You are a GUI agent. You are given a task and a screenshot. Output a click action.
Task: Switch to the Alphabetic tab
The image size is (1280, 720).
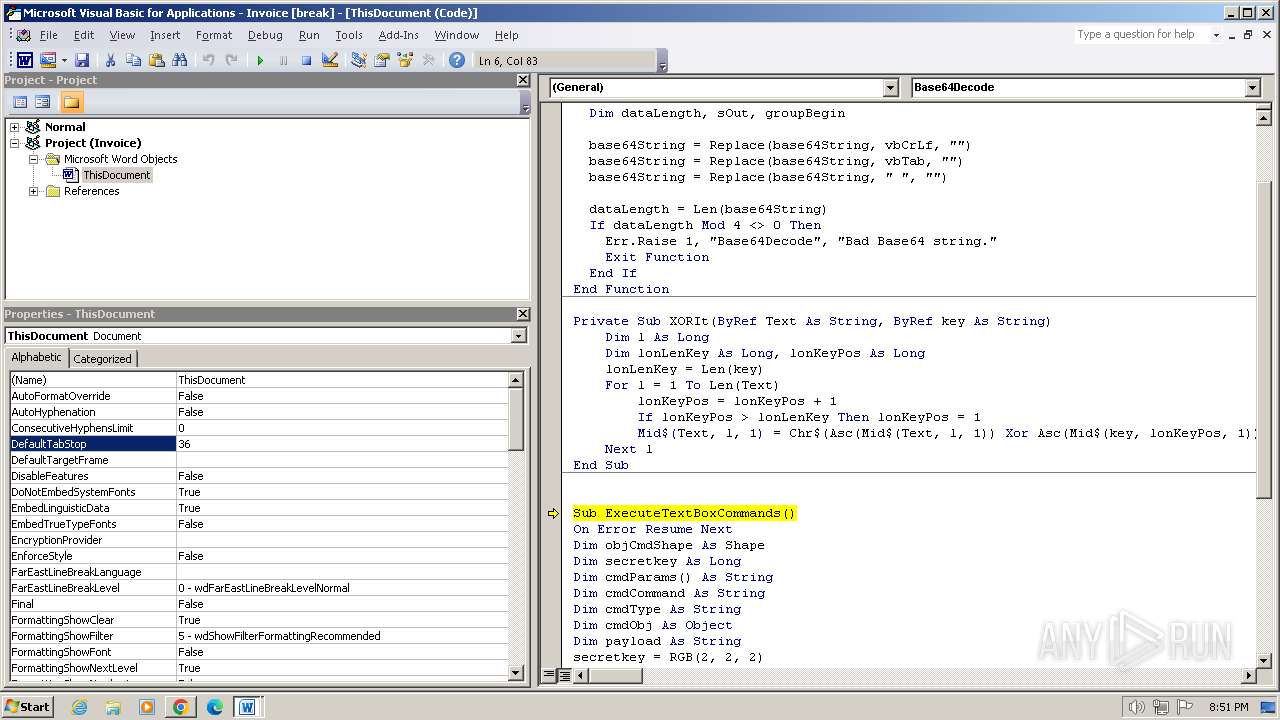pos(36,358)
